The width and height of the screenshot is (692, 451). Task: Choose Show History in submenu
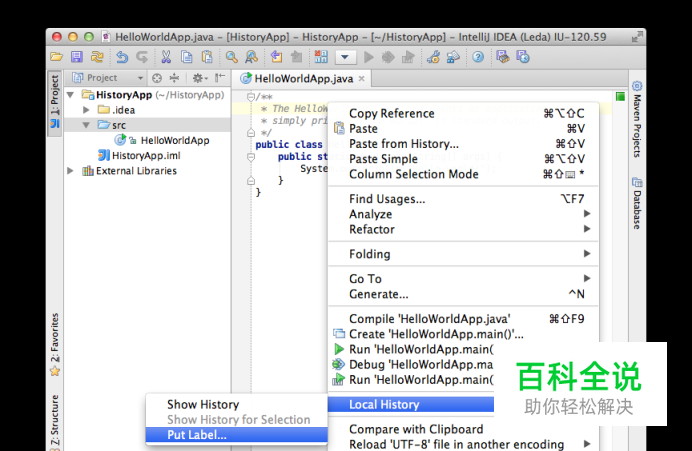click(x=237, y=404)
